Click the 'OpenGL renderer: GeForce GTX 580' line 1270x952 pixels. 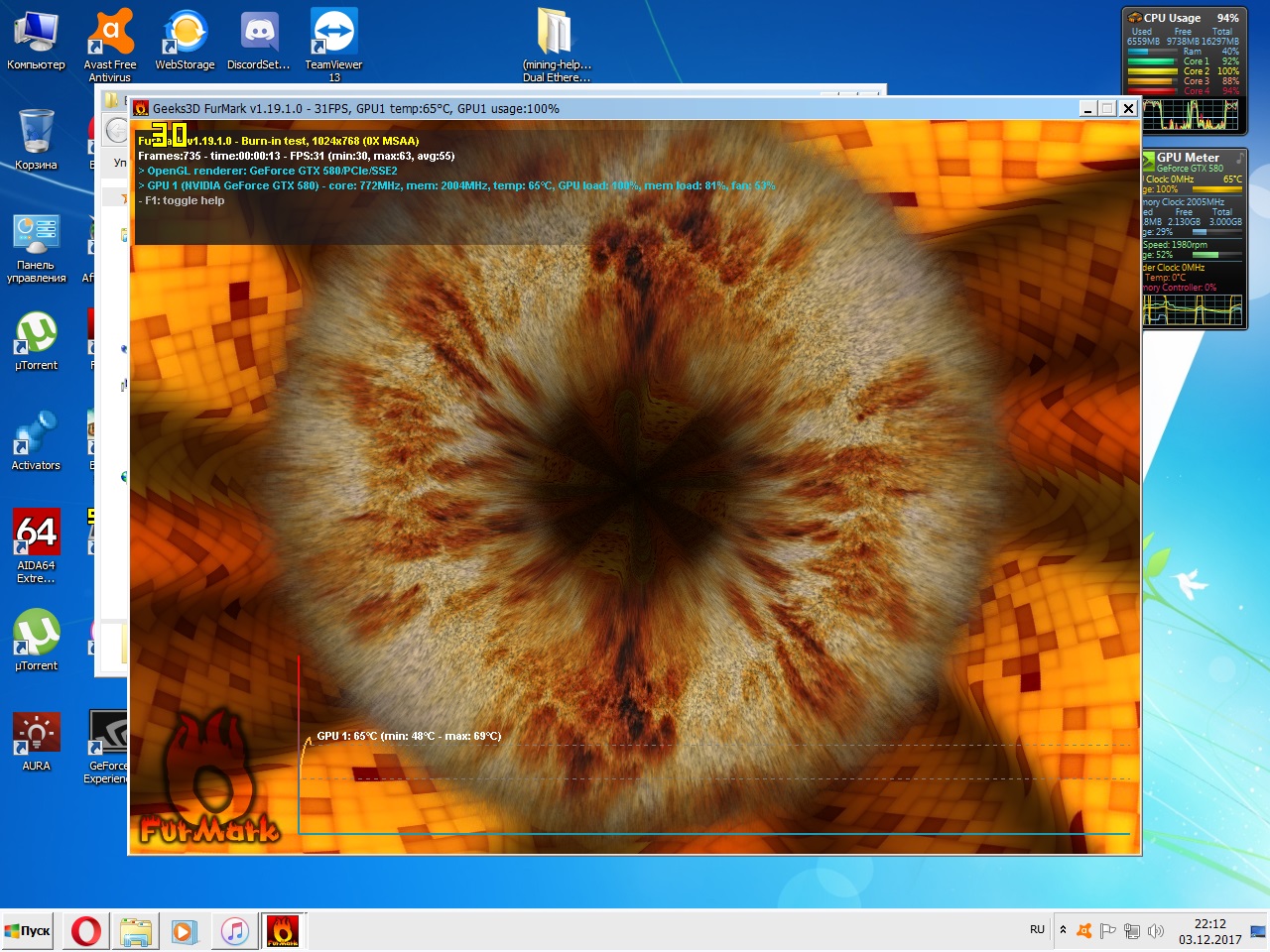point(267,171)
